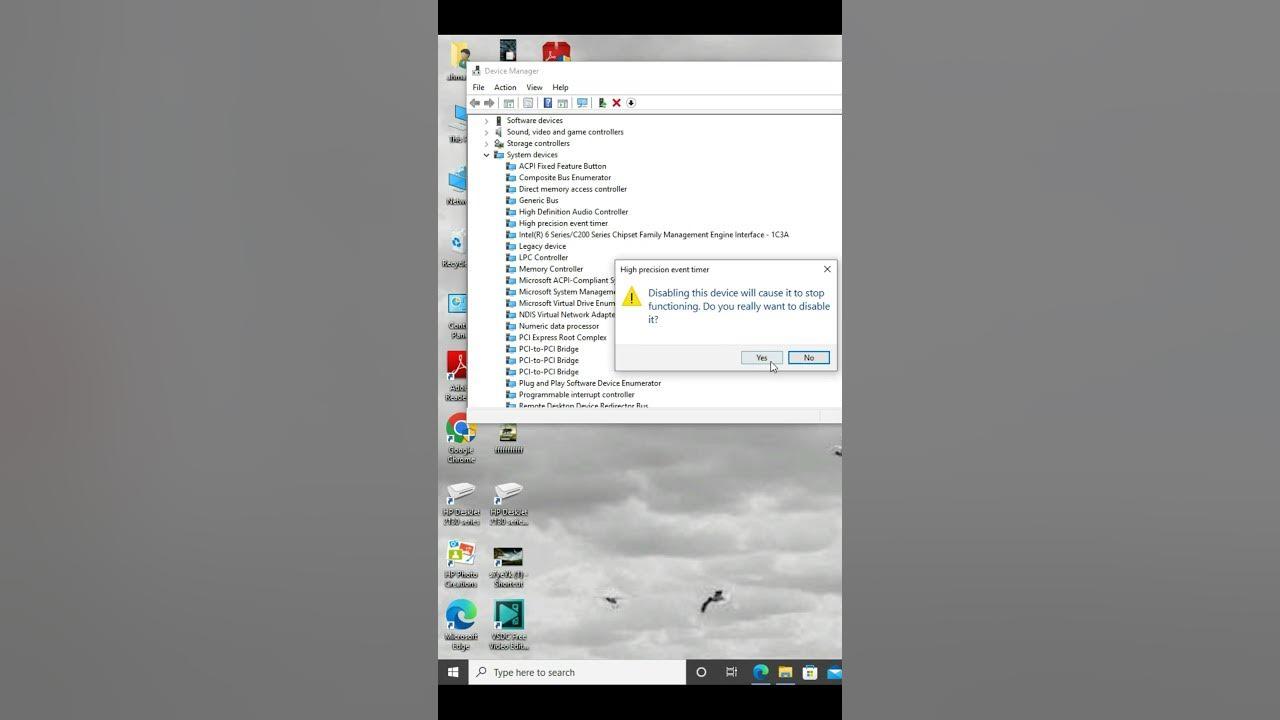The height and width of the screenshot is (720, 1280).
Task: Close the High precision event timer dialog
Action: pyautogui.click(x=827, y=269)
